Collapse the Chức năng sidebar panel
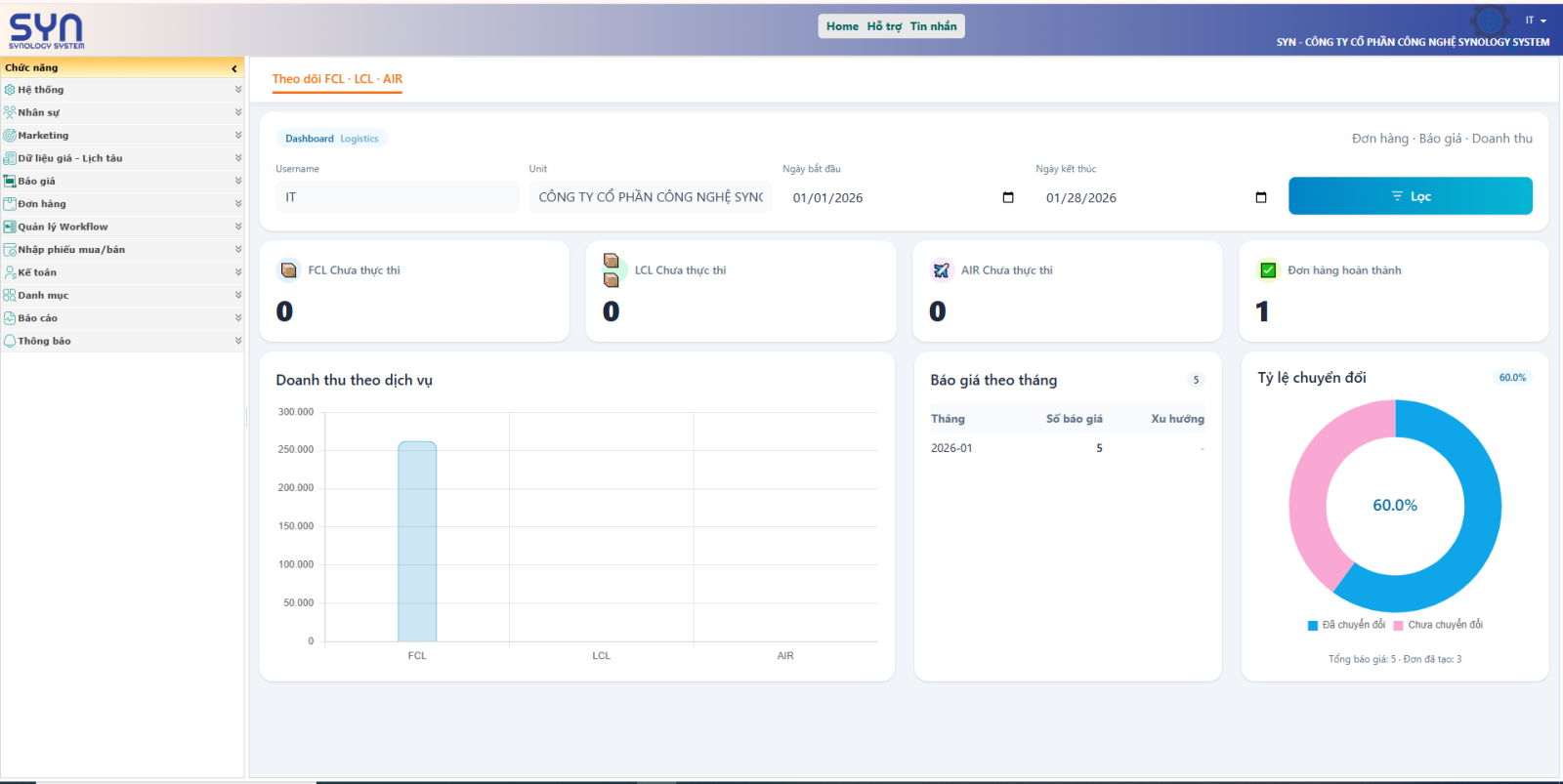Image resolution: width=1563 pixels, height=784 pixels. tap(233, 68)
